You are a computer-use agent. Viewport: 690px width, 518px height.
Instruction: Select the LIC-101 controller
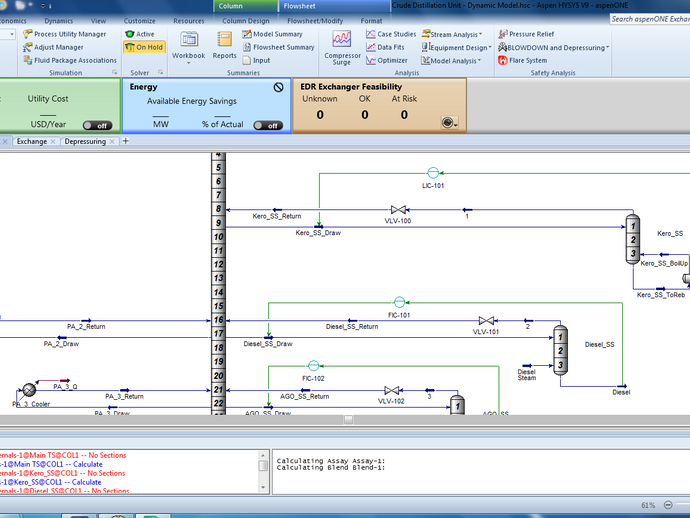[x=433, y=173]
